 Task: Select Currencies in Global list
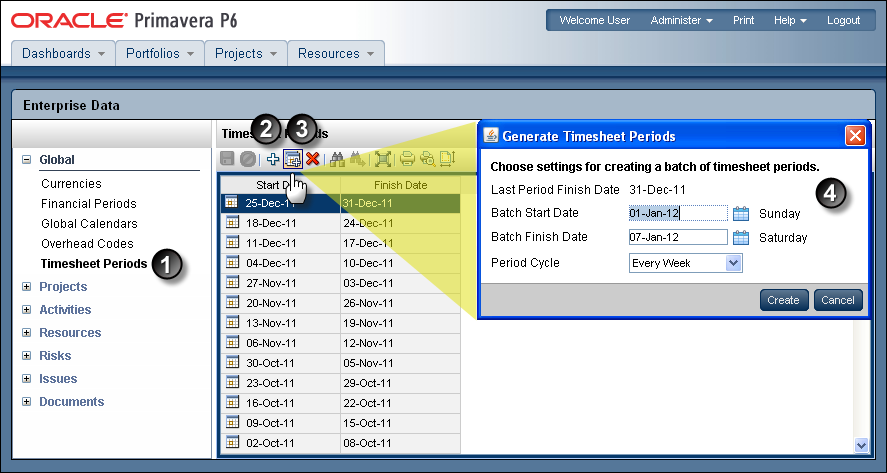coord(71,184)
